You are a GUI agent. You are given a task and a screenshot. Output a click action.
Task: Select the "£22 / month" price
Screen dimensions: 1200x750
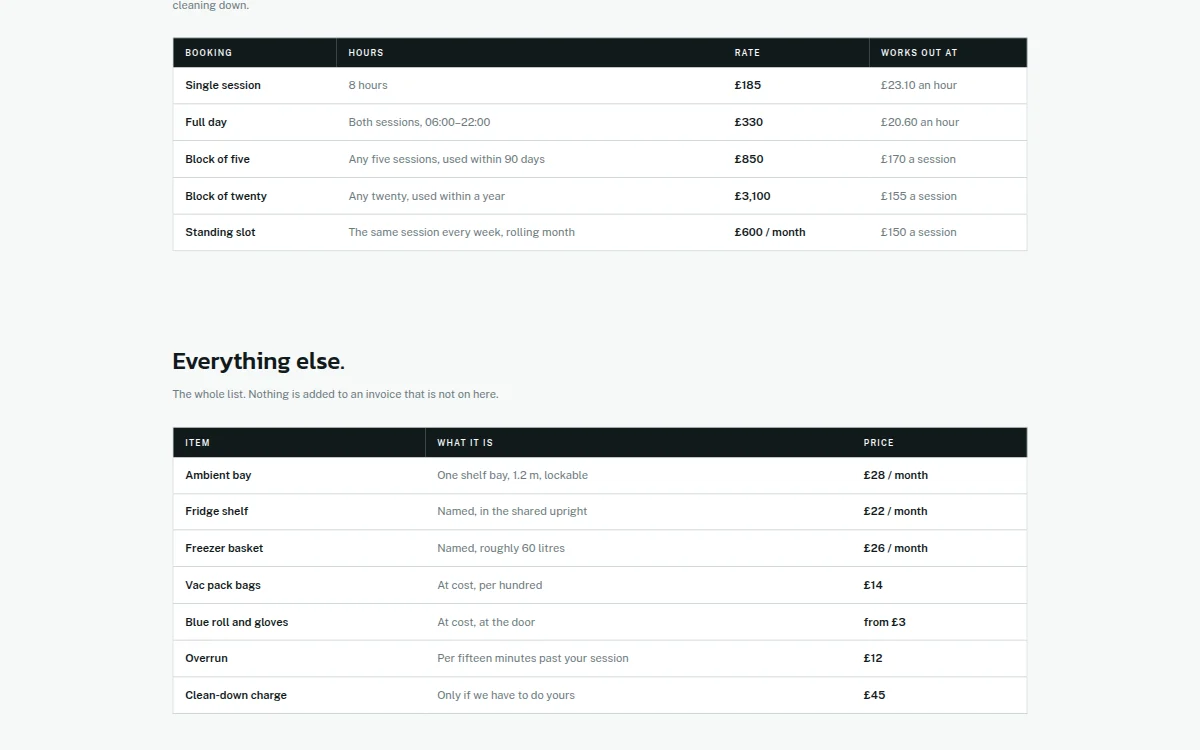(x=896, y=511)
